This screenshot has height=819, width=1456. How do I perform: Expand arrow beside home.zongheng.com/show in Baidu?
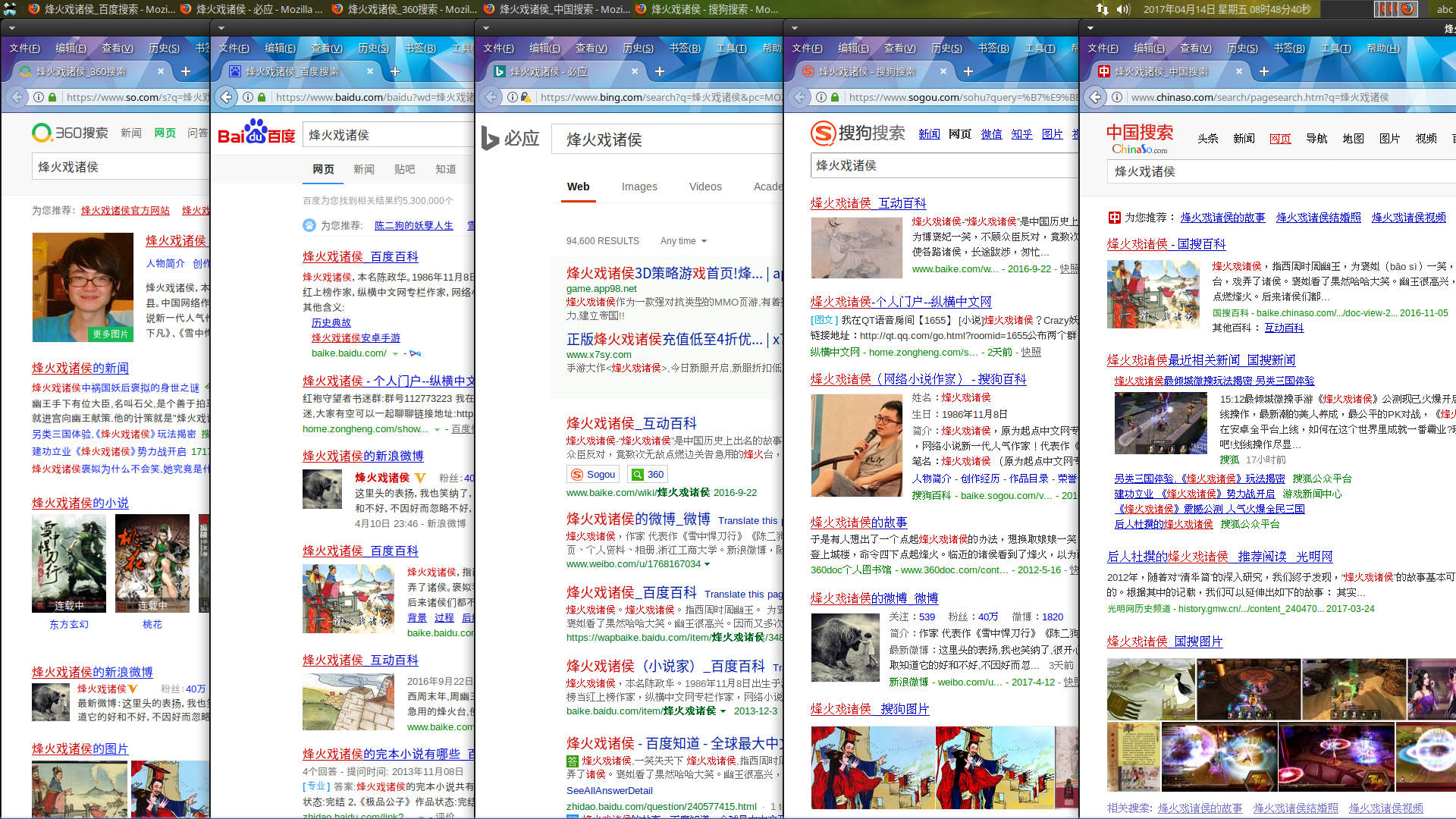437,429
